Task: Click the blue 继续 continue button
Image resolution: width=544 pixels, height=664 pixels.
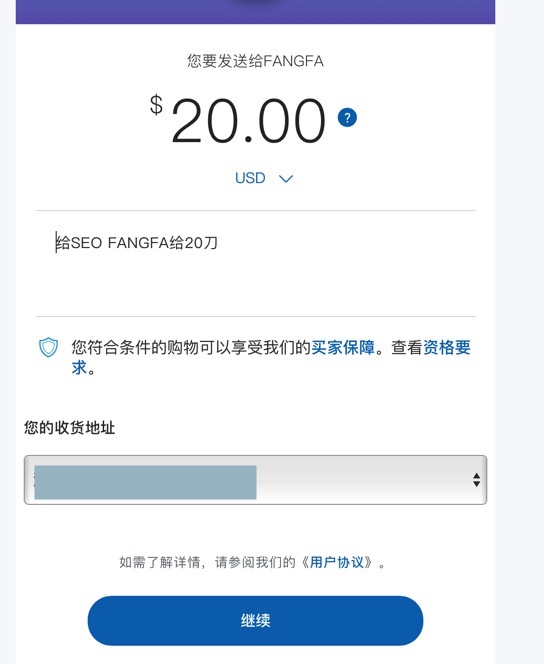Action: point(255,620)
